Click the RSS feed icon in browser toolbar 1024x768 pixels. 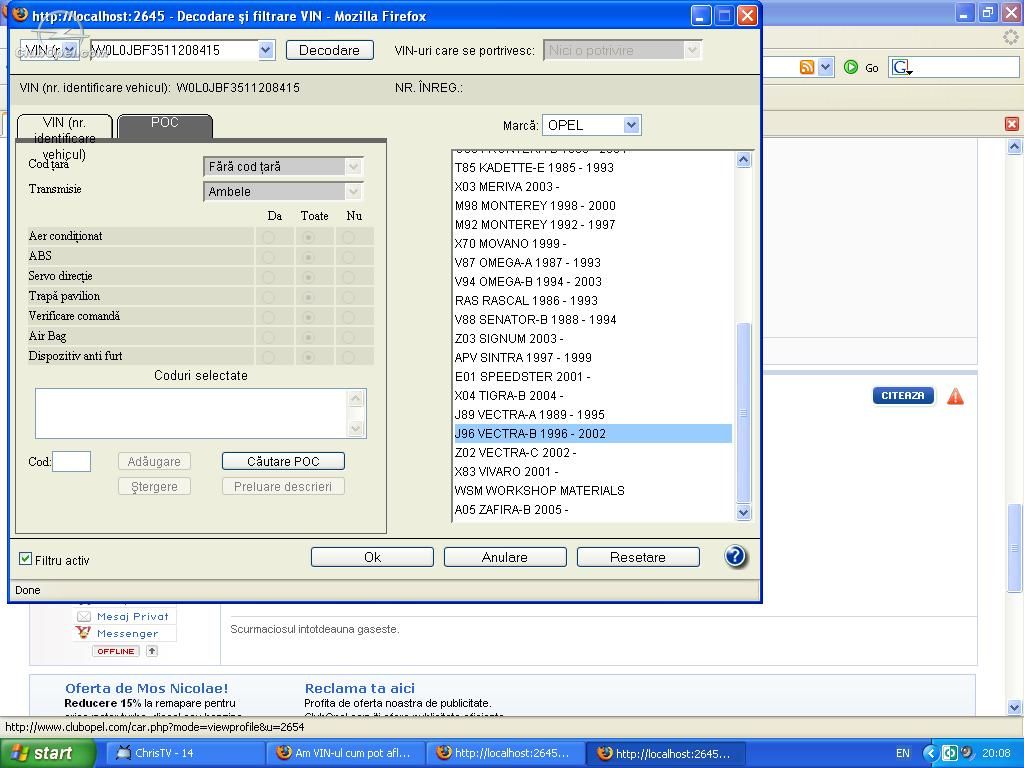coord(807,67)
